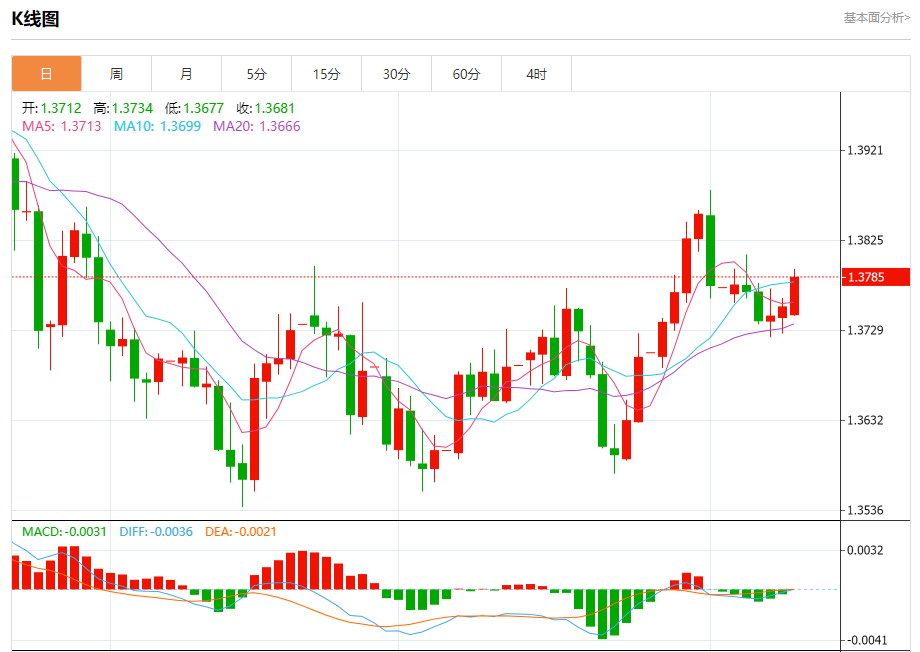Open the 60分 interval tab

coord(466,74)
